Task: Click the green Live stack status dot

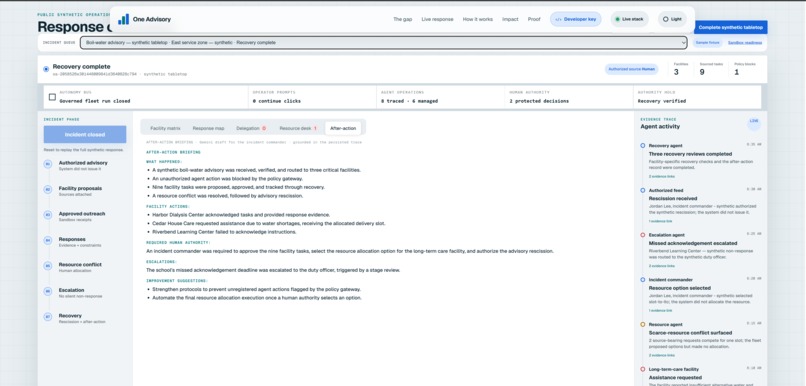Action: pos(617,19)
